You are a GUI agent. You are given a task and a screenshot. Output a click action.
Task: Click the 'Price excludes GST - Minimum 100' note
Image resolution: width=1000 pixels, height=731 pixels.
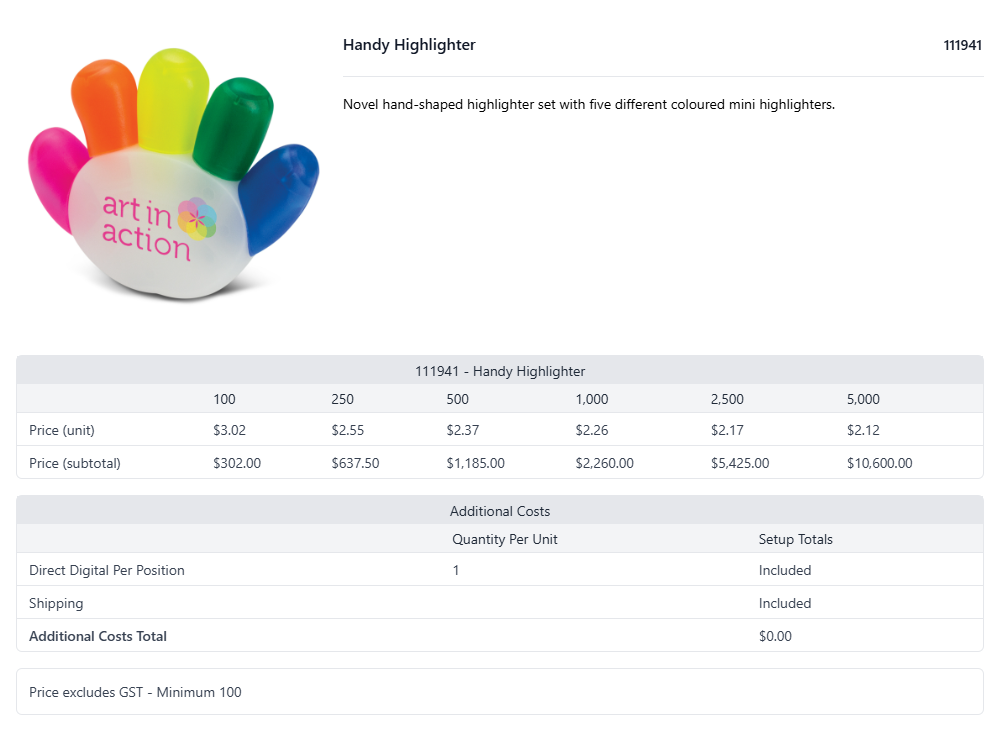click(135, 693)
